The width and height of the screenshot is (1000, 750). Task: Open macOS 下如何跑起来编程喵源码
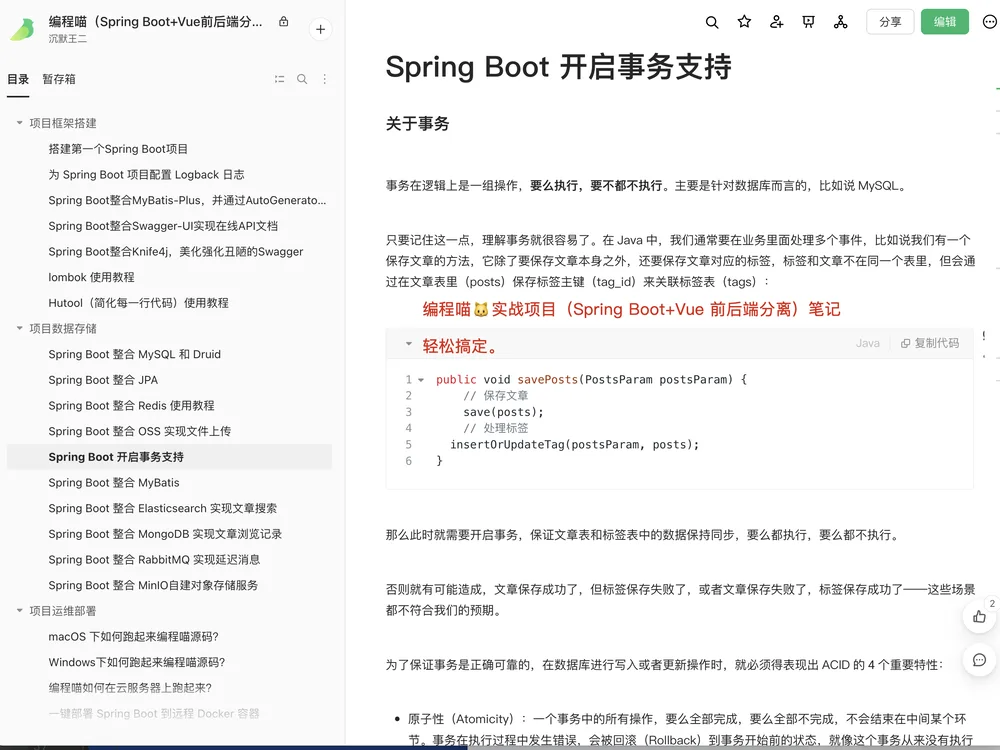click(133, 636)
